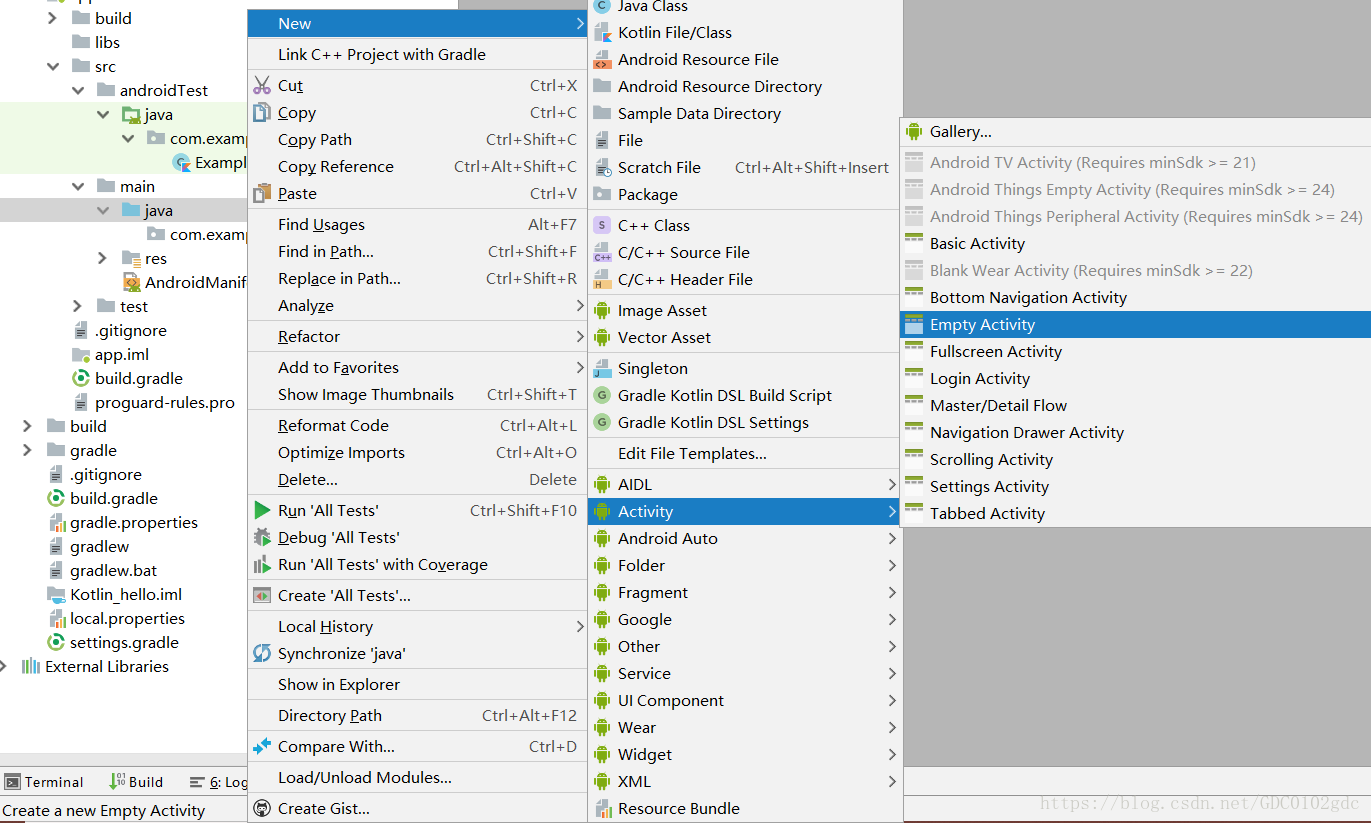The image size is (1371, 823).
Task: Expand the res folder
Action: 102,259
